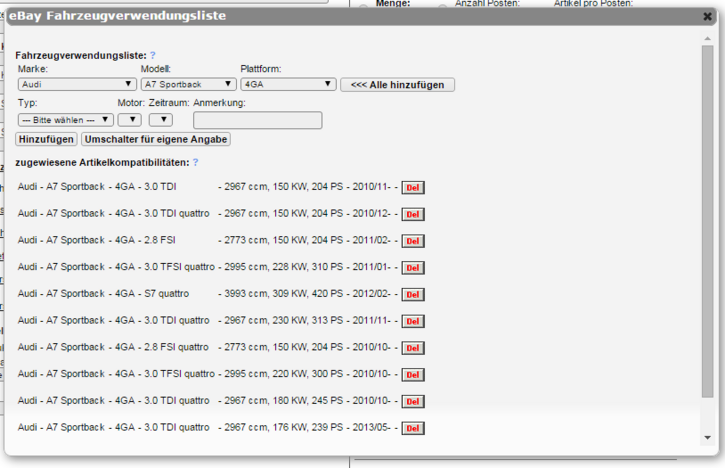
Task: Click the Alle hinzufügen button
Action: pos(398,85)
